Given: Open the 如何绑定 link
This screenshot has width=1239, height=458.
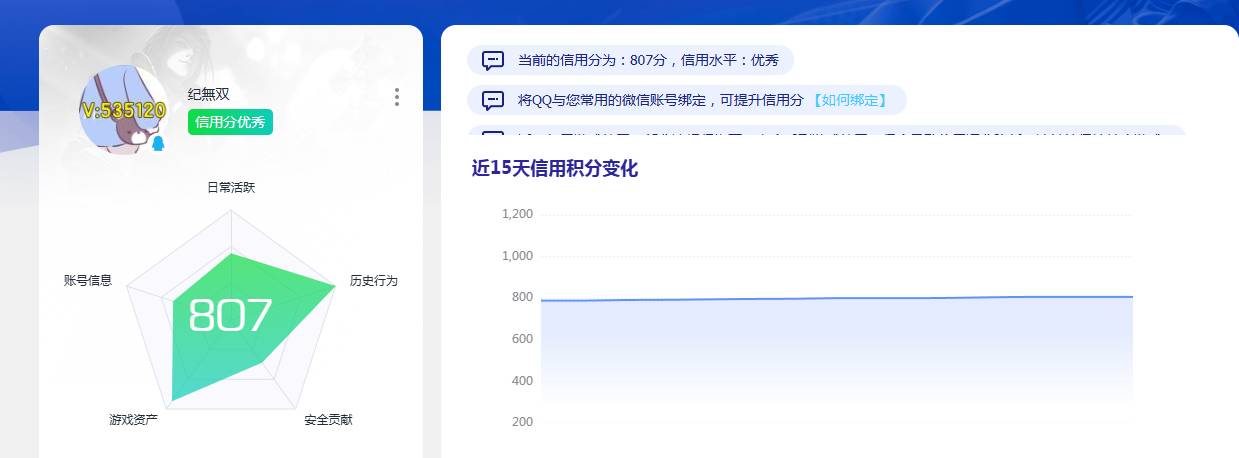Looking at the screenshot, I should (848, 100).
